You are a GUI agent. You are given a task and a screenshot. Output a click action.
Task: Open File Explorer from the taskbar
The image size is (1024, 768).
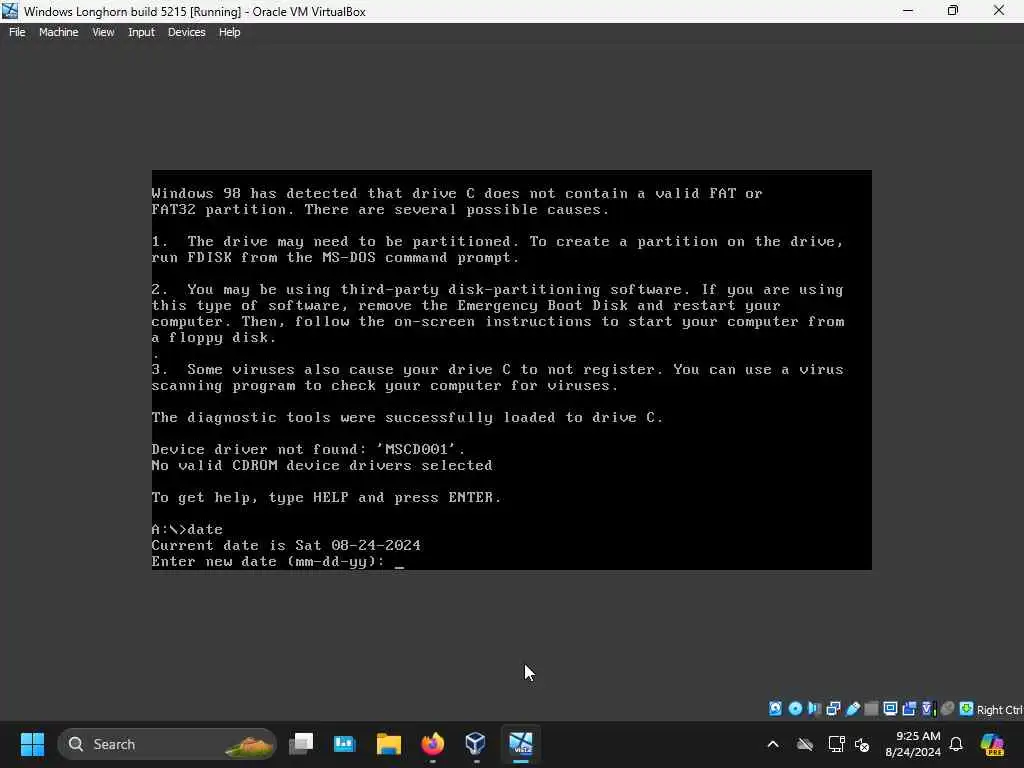point(389,744)
